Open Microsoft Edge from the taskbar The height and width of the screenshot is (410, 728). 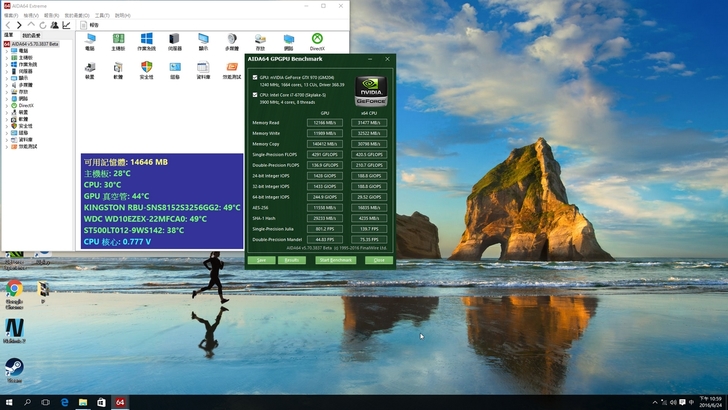(64, 402)
